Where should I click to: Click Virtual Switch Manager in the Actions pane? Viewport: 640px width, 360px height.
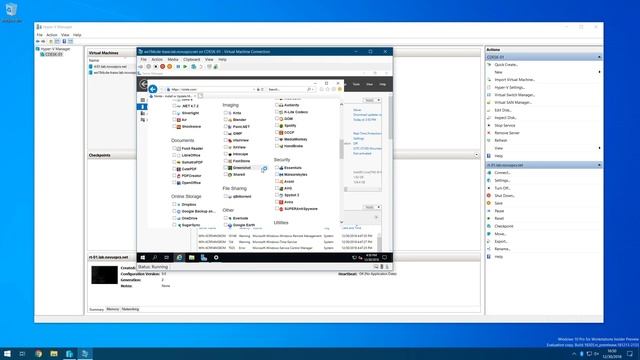pos(514,95)
